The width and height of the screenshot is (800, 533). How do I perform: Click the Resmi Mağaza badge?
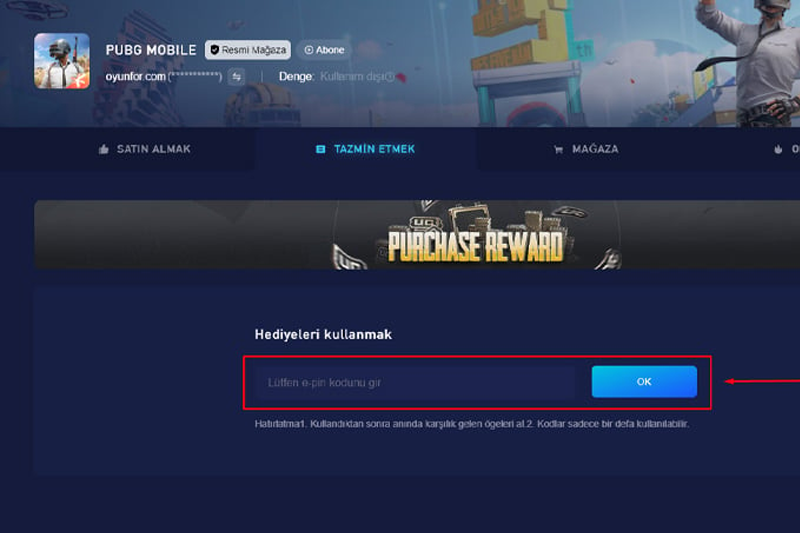pos(248,50)
